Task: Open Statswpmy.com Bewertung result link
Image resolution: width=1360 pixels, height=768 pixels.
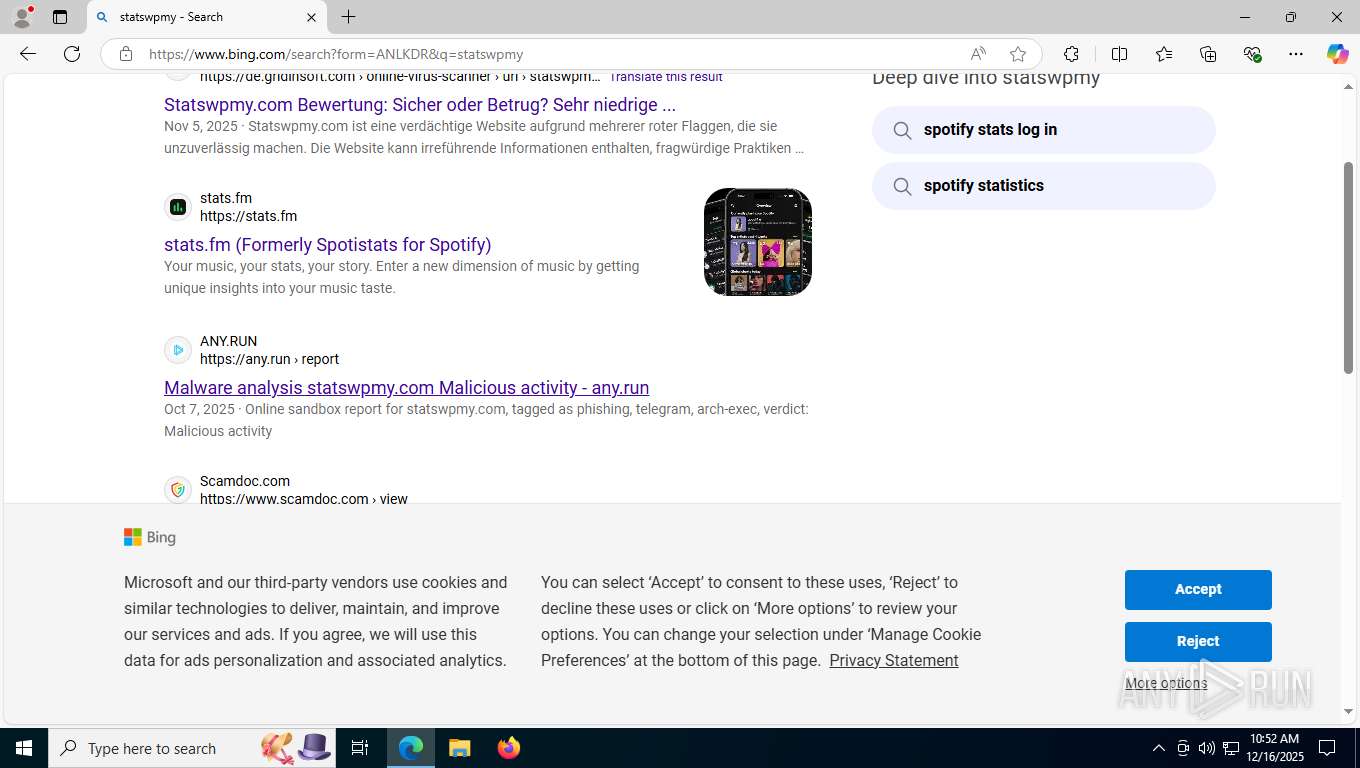Action: pos(420,104)
